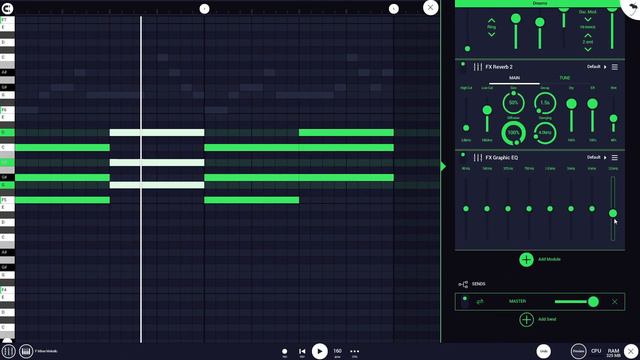Click the reverb Wet slider handle

[x=613, y=119]
